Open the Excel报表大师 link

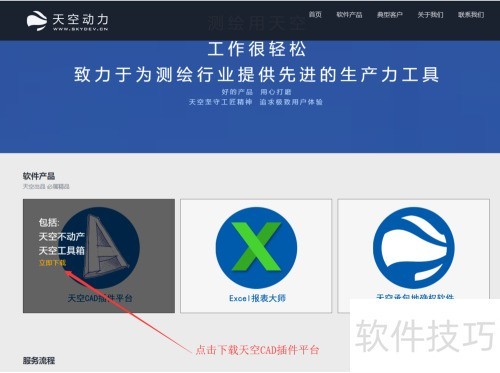(257, 298)
